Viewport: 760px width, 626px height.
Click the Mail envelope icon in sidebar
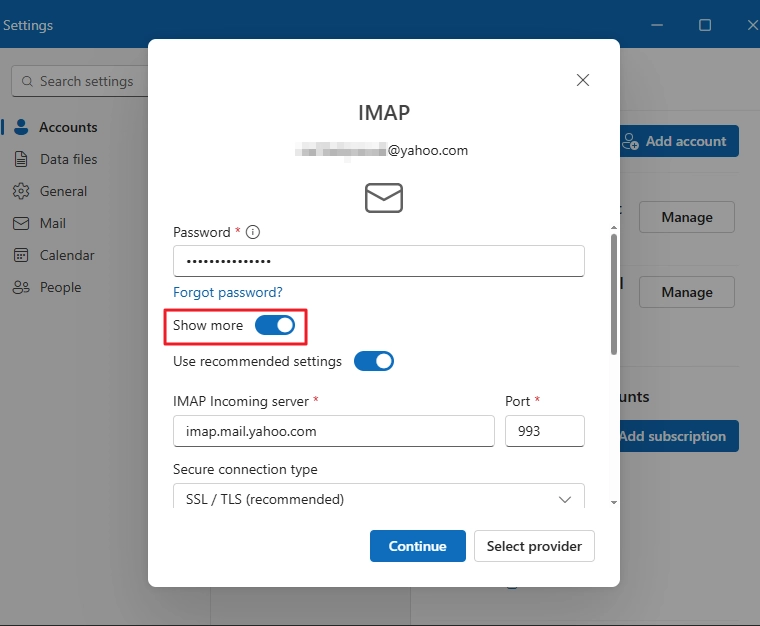pyautogui.click(x=21, y=223)
